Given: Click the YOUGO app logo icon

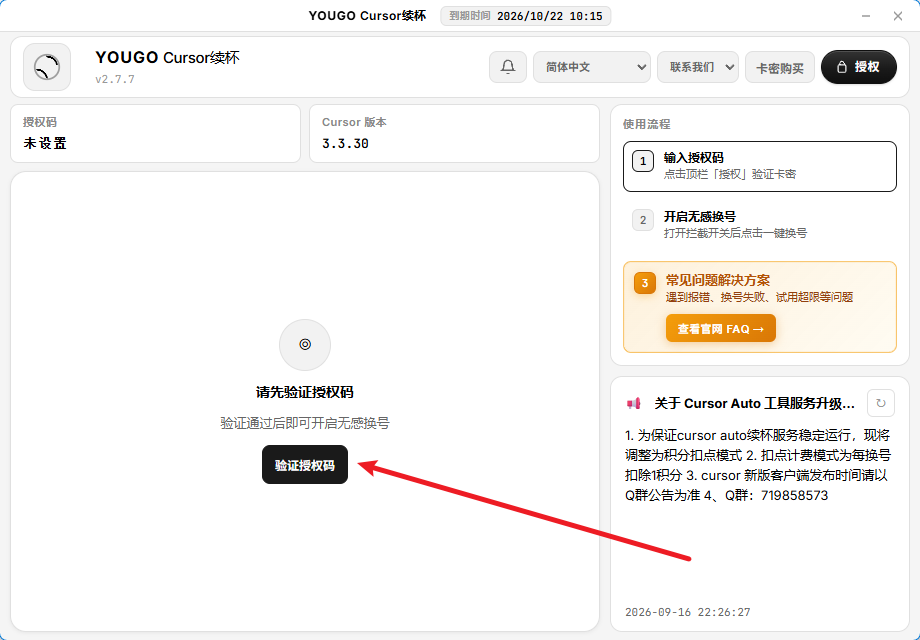Looking at the screenshot, I should point(47,67).
